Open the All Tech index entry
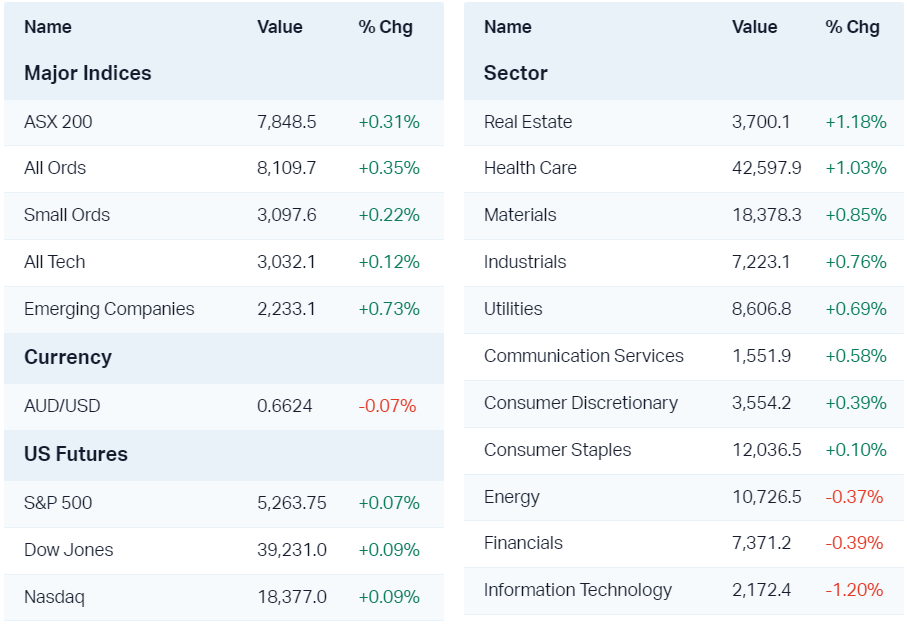This screenshot has height=624, width=907. [55, 262]
